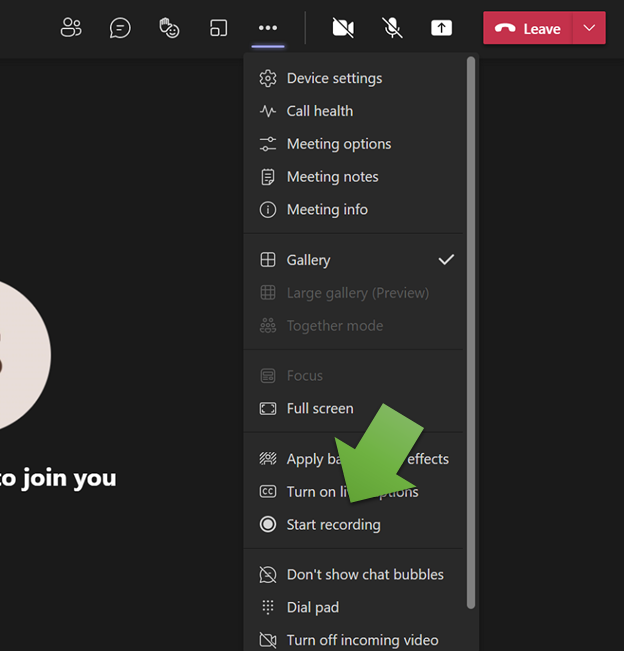Unmute the microphone
The height and width of the screenshot is (651, 624).
pyautogui.click(x=392, y=28)
